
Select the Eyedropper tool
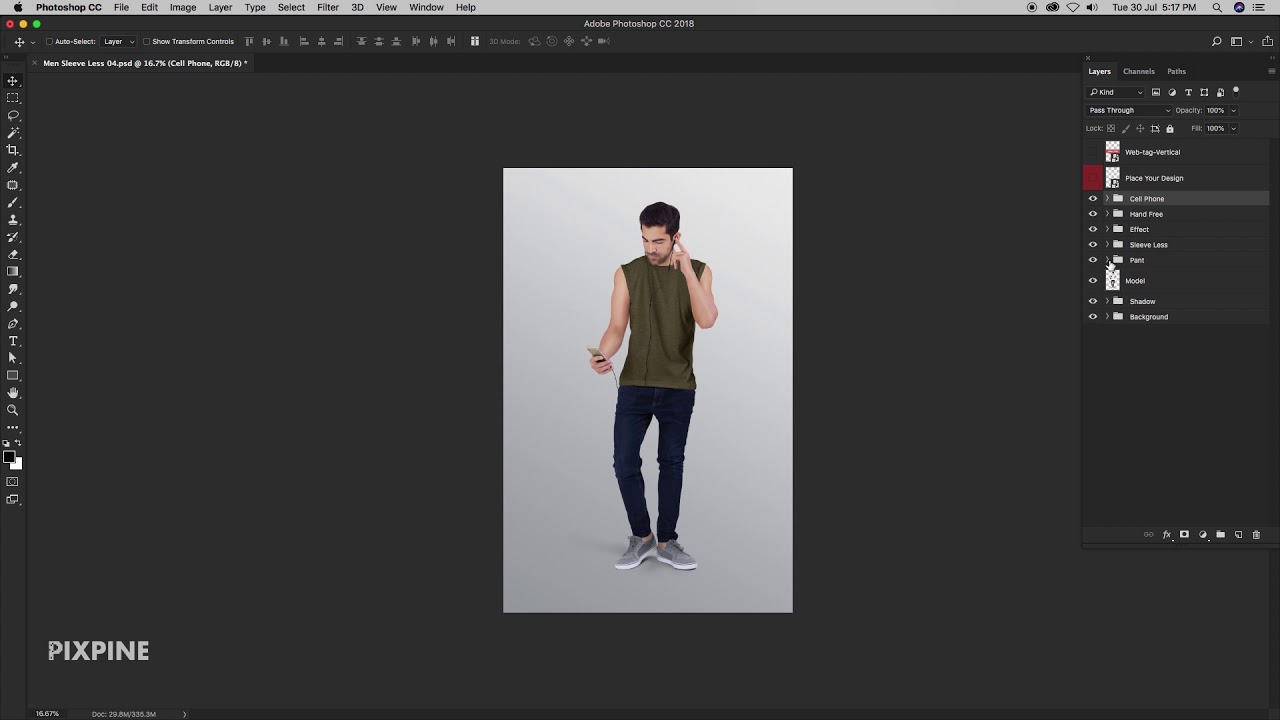coord(13,167)
